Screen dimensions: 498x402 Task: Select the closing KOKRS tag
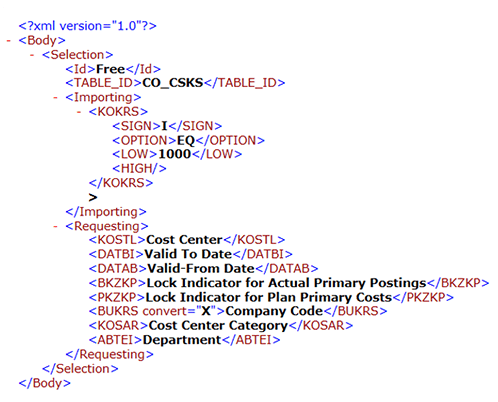pyautogui.click(x=121, y=183)
